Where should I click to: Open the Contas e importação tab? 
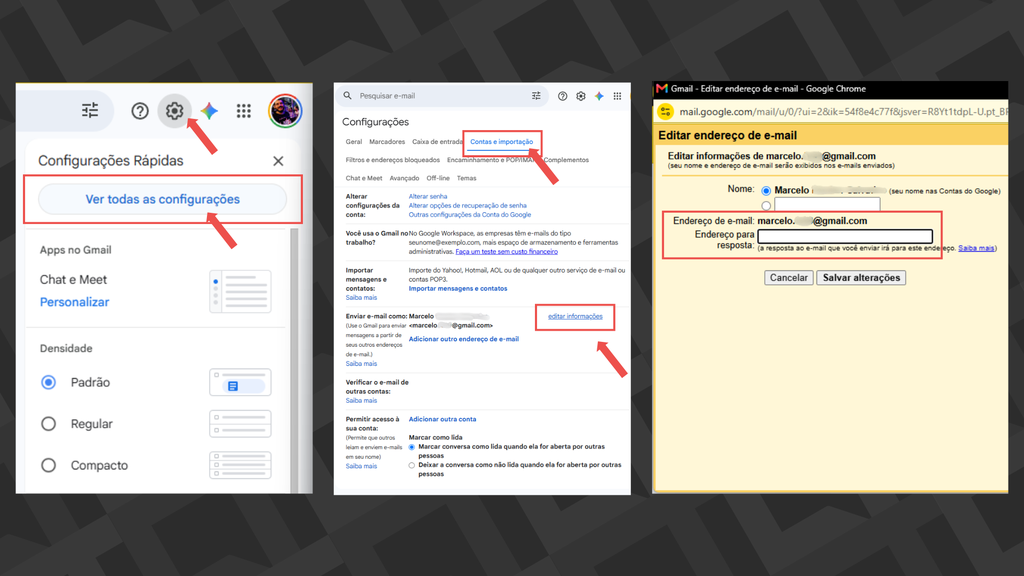(x=502, y=142)
